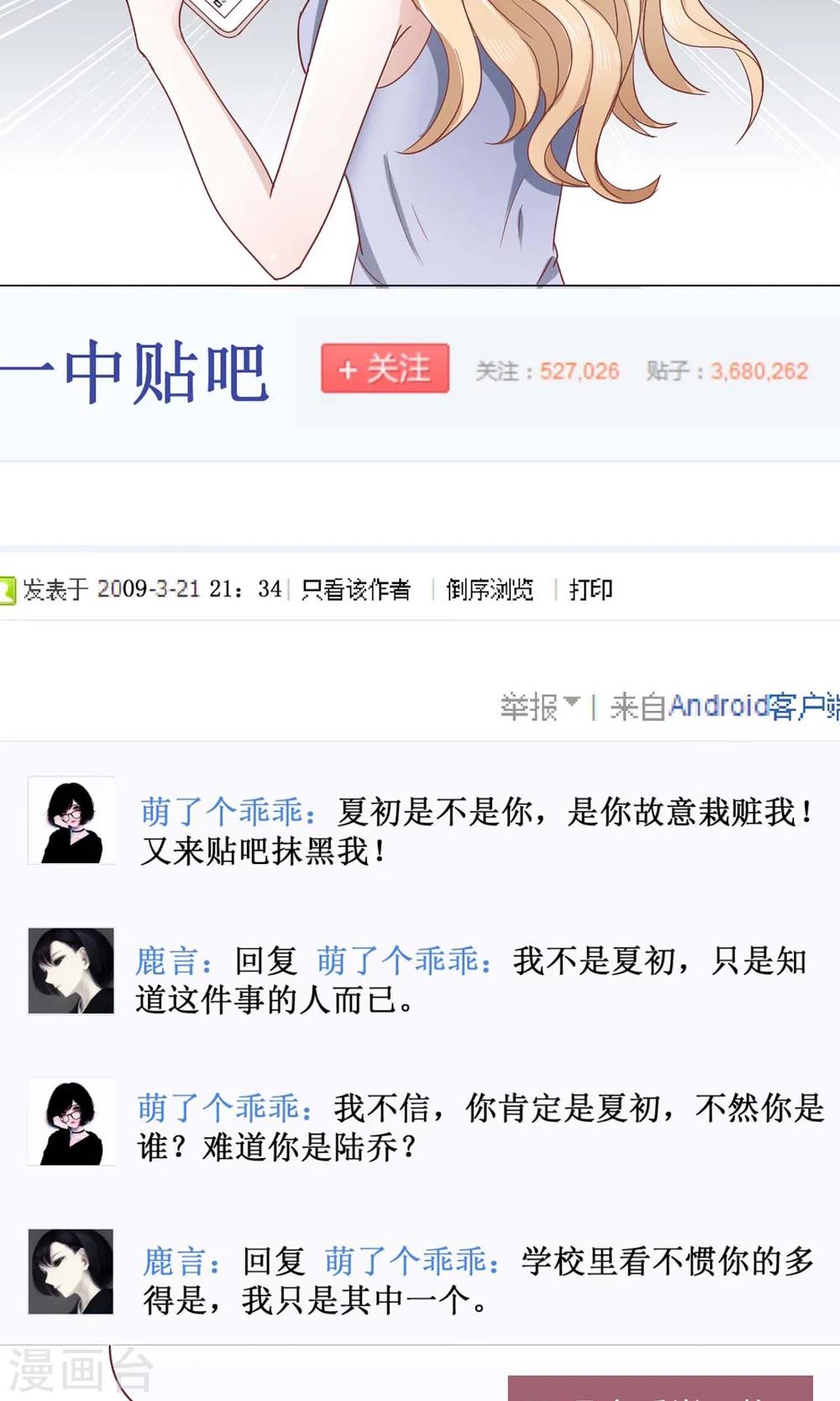Screen dimensions: 840x1401
Task: Choose 倒序浏览 reverse order option
Action: tap(490, 590)
